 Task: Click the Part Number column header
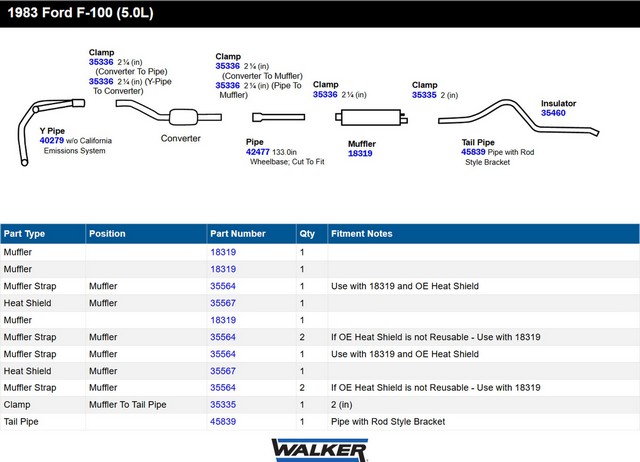[x=251, y=234]
